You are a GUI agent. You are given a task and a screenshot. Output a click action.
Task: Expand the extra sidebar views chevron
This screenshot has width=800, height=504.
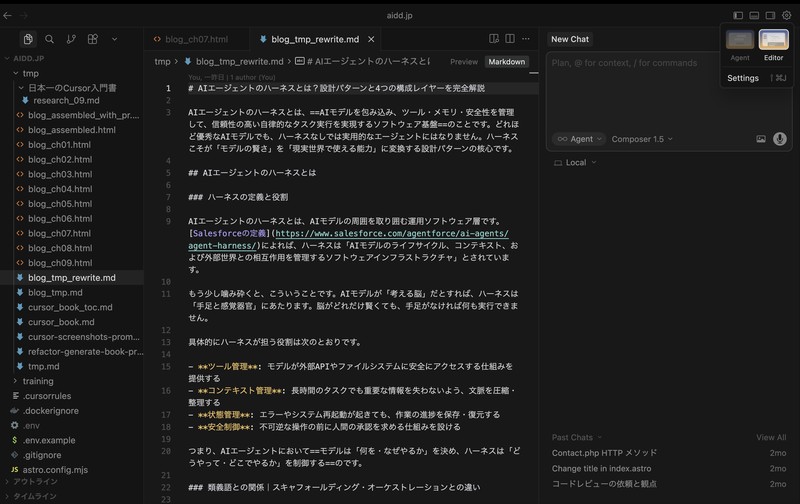114,39
